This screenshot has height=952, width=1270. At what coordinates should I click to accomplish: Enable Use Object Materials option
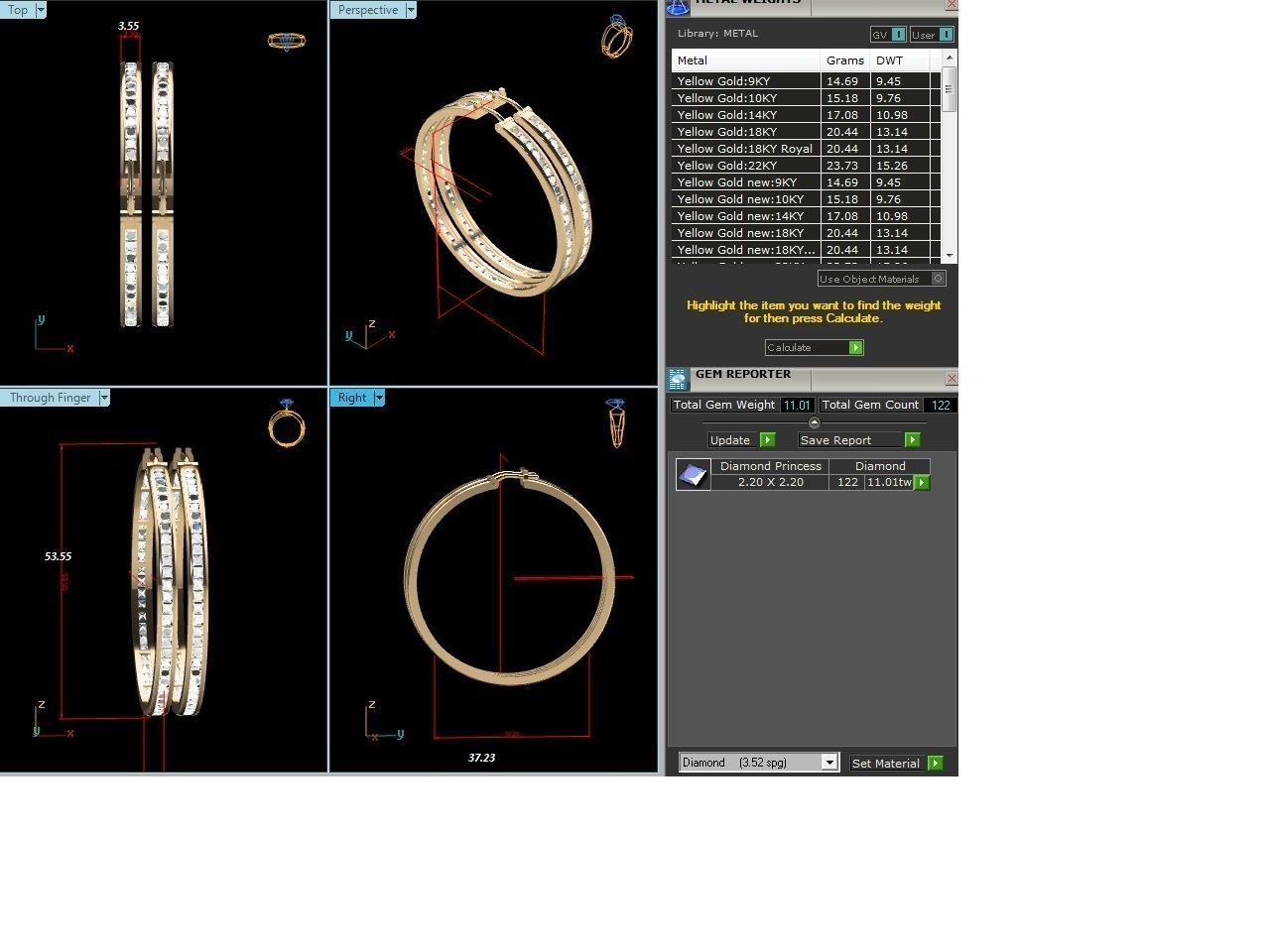(938, 279)
